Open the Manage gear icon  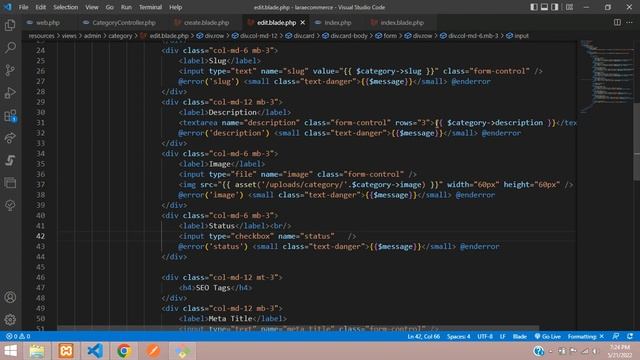[x=10, y=319]
